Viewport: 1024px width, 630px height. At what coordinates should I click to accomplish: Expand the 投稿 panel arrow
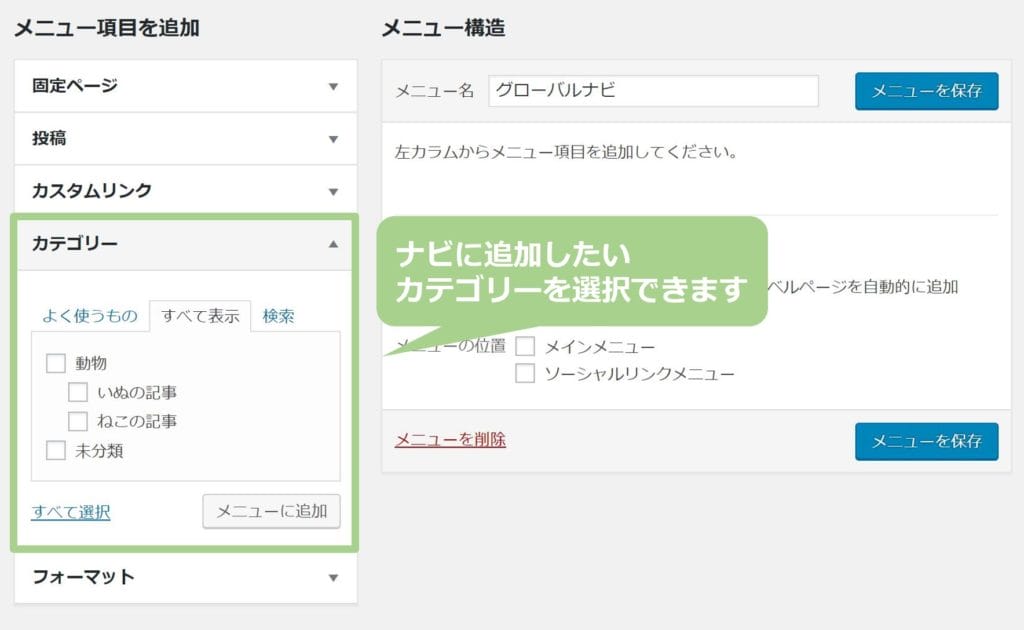[x=333, y=139]
